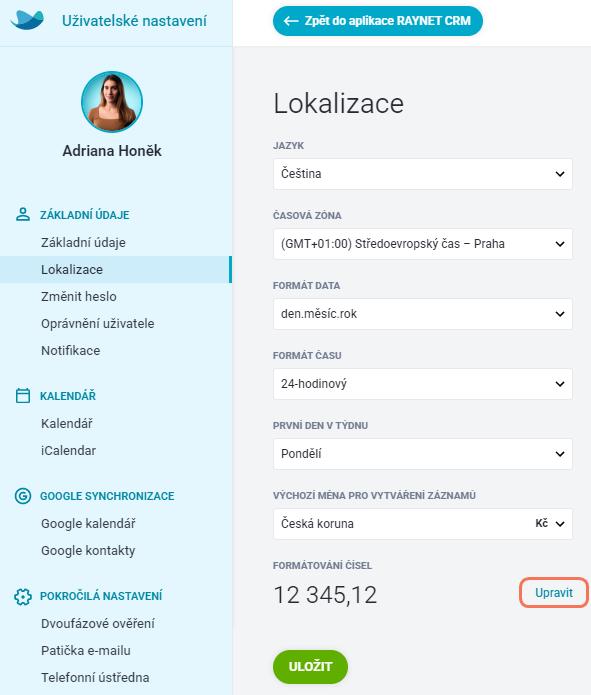Screen dimensions: 591x695
Task: Open the Jazyk dropdown showing Čeština
Action: coord(423,174)
